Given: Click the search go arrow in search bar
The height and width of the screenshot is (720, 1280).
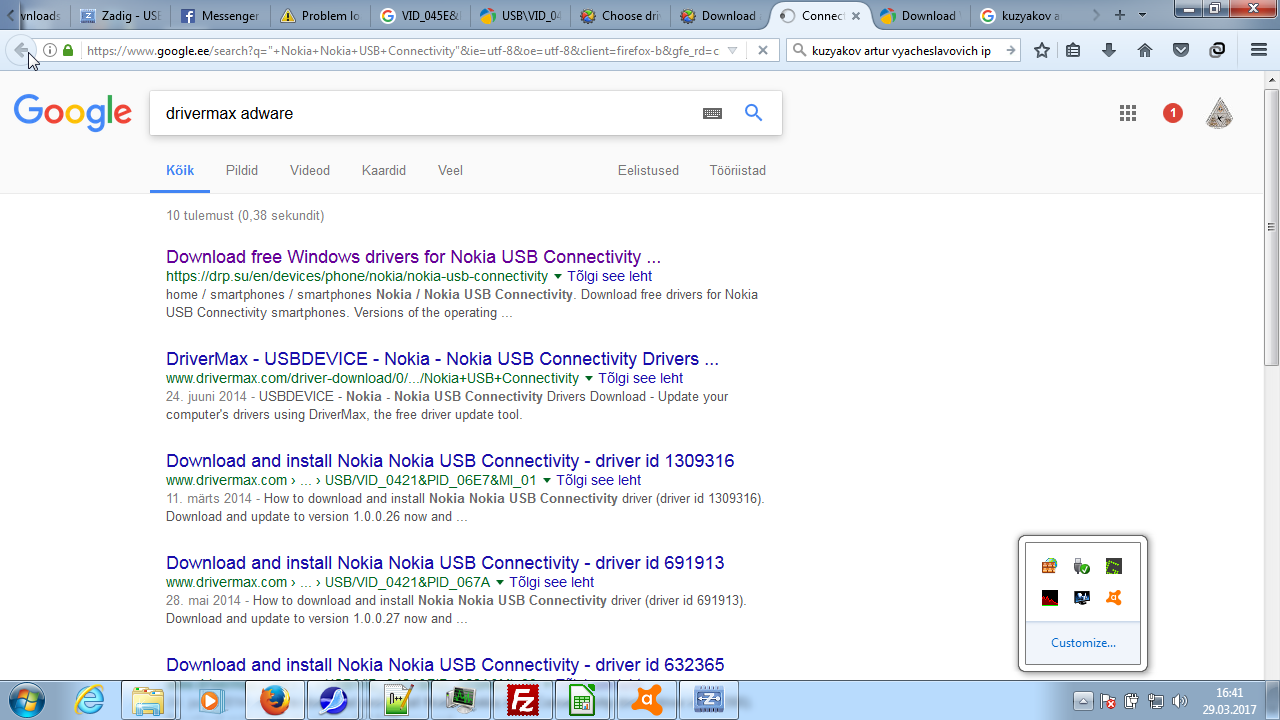Looking at the screenshot, I should pos(1010,50).
